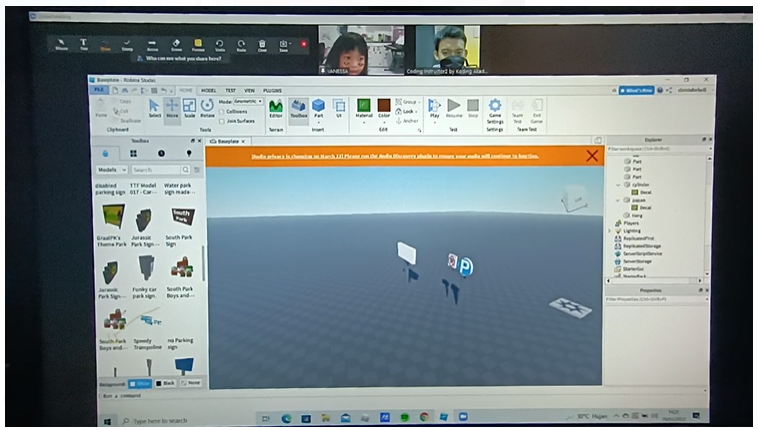The height and width of the screenshot is (430, 758).
Task: Open Toolbox Marketplace tab icon
Action: point(105,154)
